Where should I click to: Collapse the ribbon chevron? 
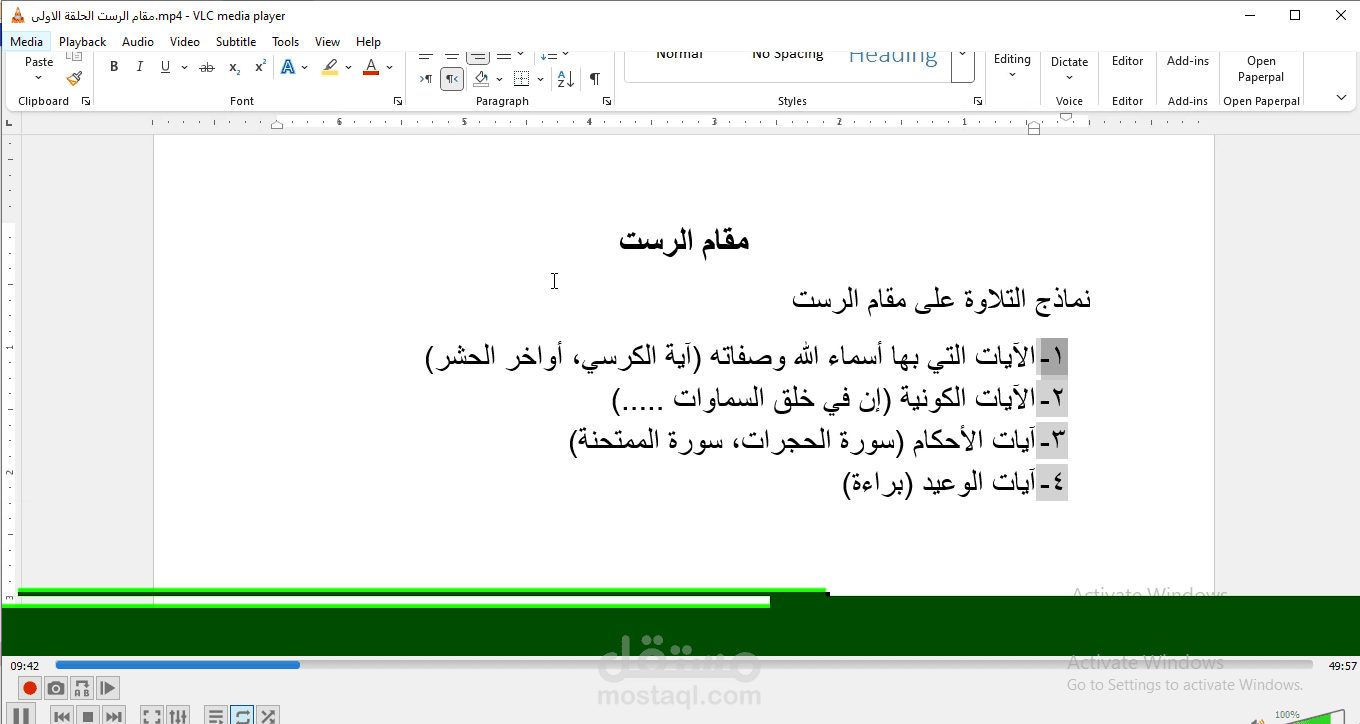coord(1341,97)
